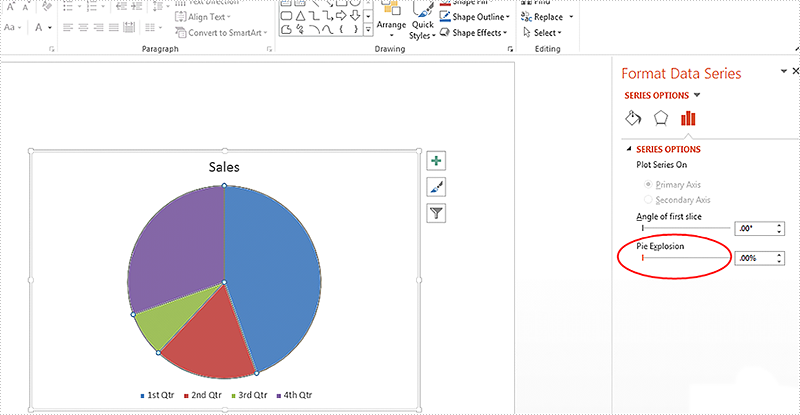Screen dimensions: 800x415
Task: Select the Sales chart title
Action: tap(224, 167)
